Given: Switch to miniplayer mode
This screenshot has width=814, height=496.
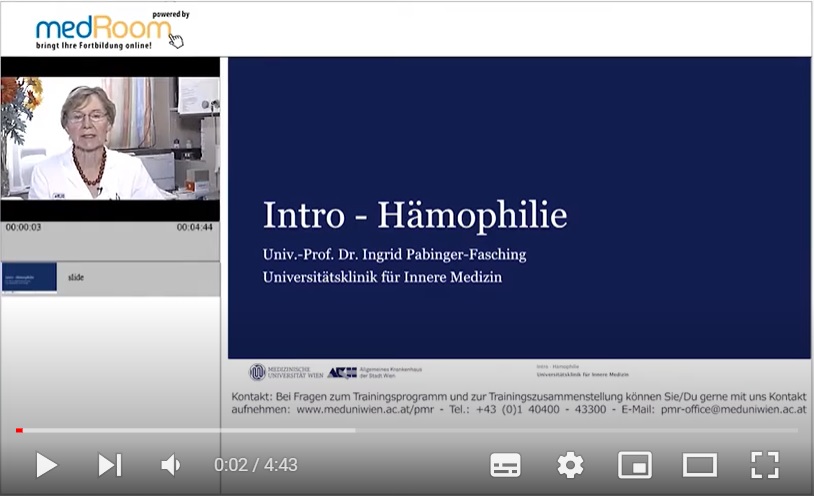Looking at the screenshot, I should coord(635,464).
